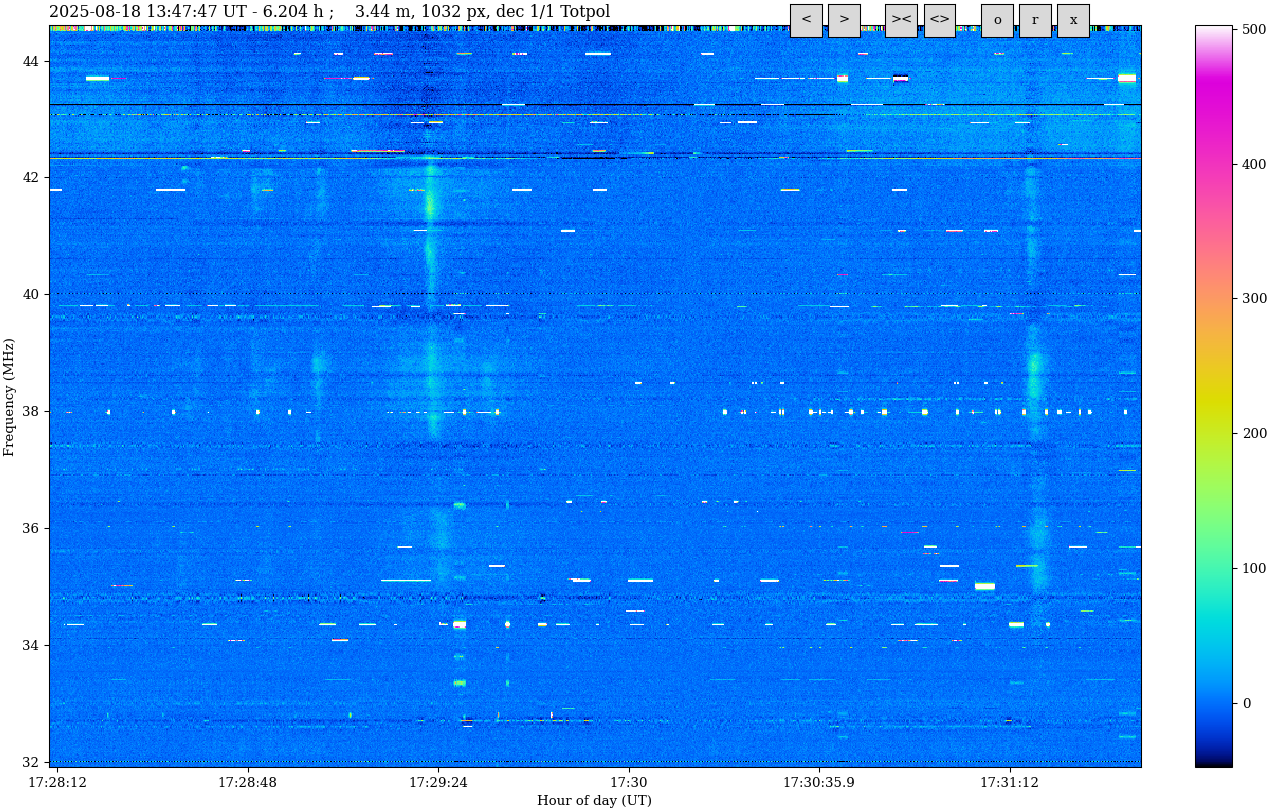Click the '><' zoom button
Image resolution: width=1274 pixels, height=812 pixels.
(x=901, y=20)
